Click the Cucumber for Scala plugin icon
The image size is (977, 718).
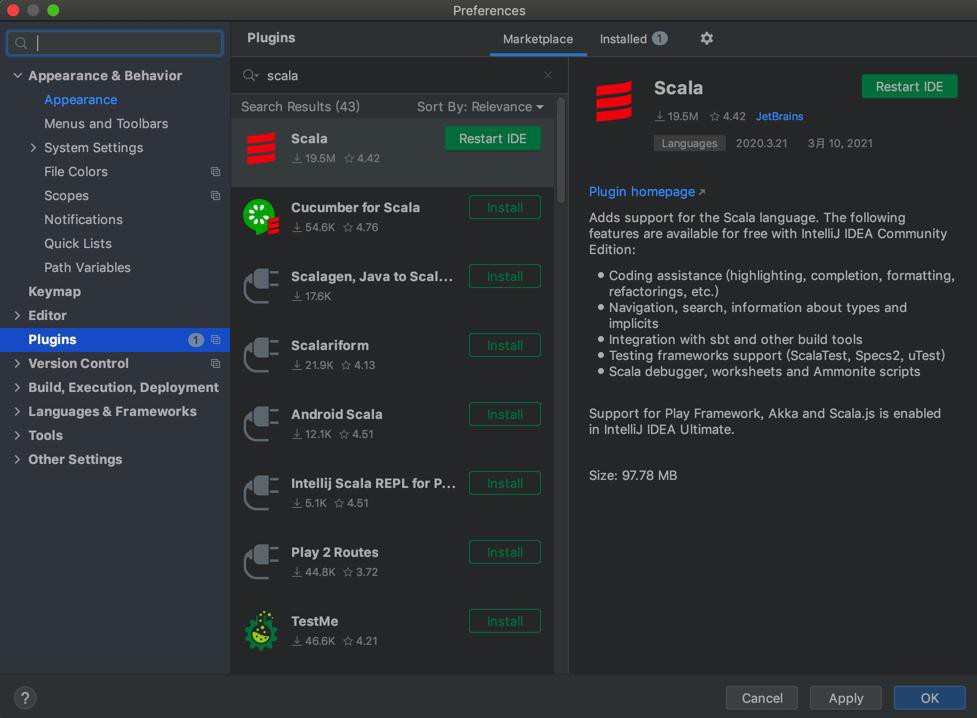261,217
